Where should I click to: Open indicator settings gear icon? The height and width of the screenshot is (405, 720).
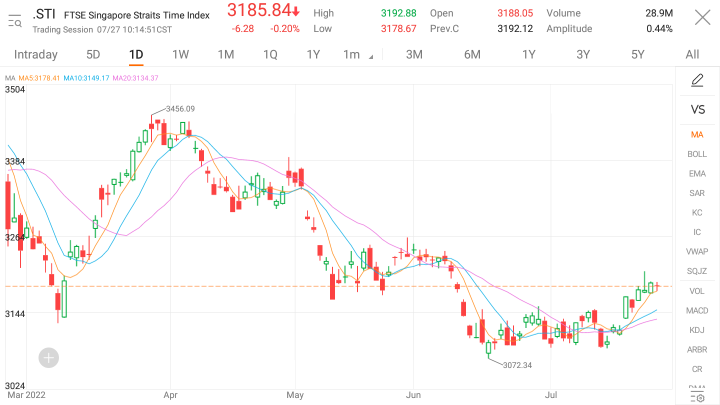coord(697,398)
